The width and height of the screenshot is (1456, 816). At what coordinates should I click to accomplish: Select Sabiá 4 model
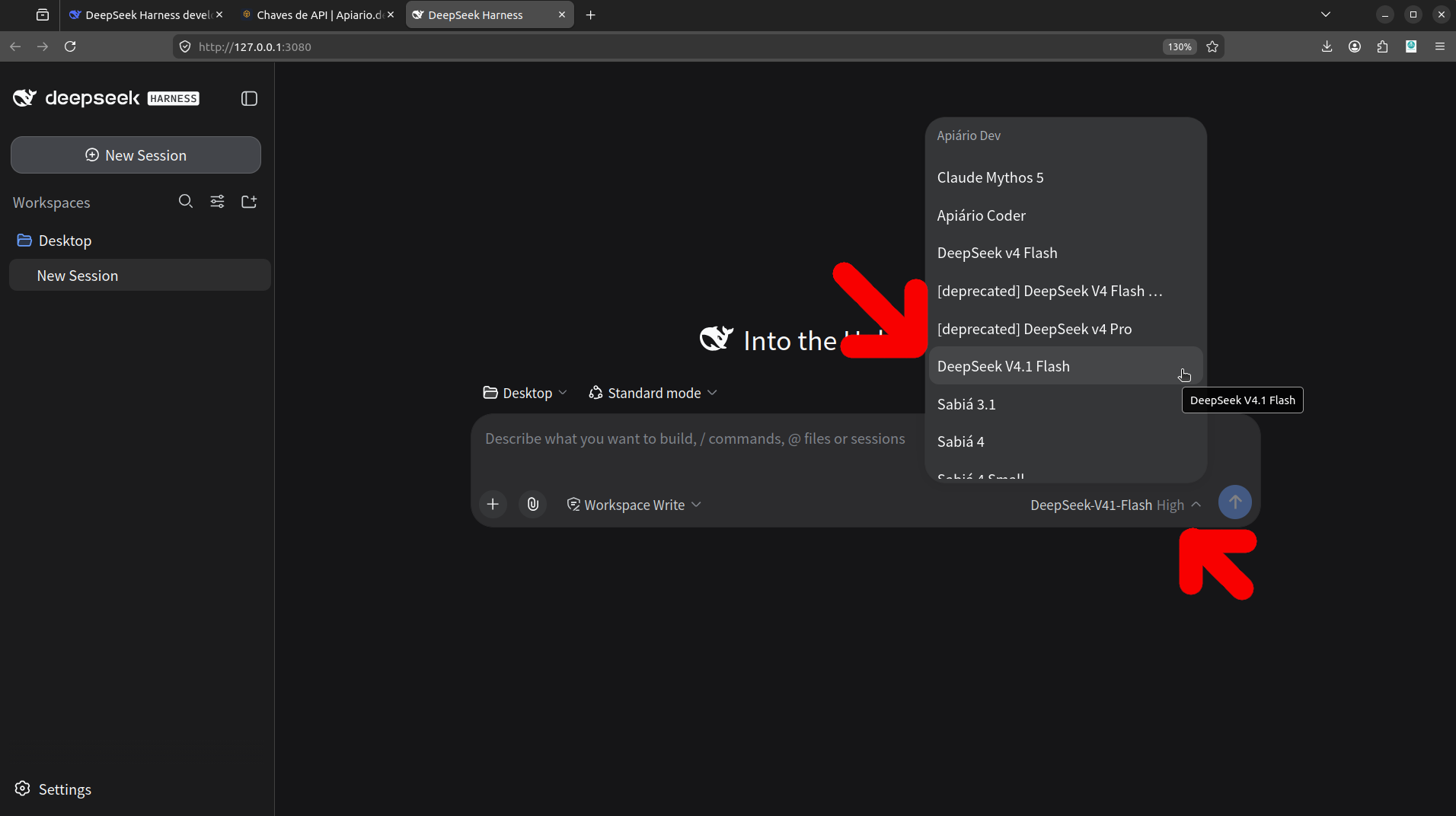(1065, 441)
